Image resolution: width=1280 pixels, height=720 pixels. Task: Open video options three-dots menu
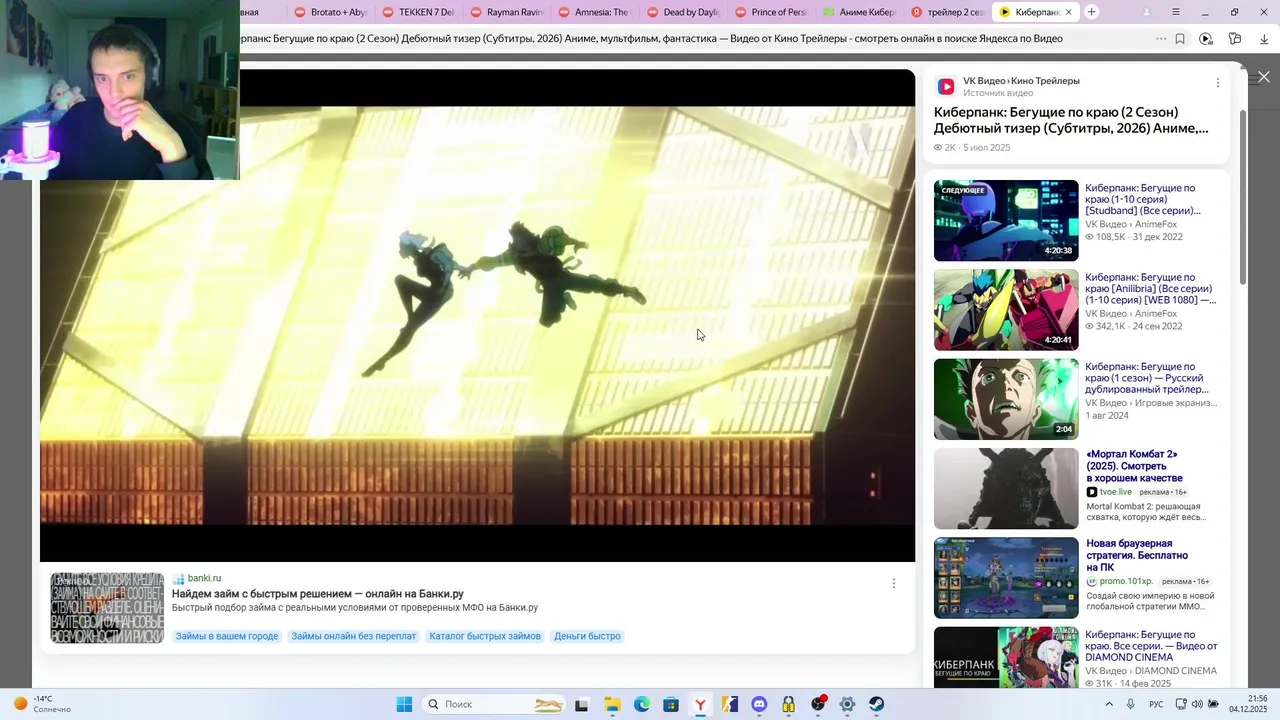click(x=1217, y=83)
